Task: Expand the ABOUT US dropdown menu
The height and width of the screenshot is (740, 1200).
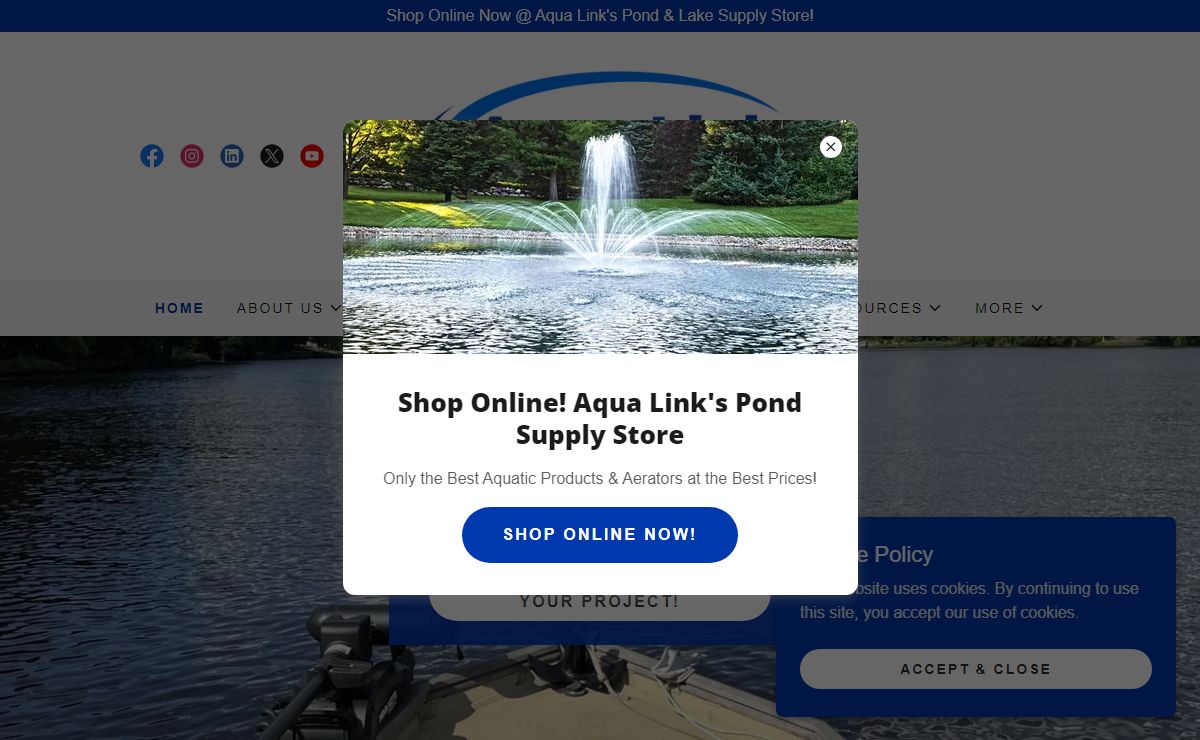Action: pyautogui.click(x=289, y=308)
